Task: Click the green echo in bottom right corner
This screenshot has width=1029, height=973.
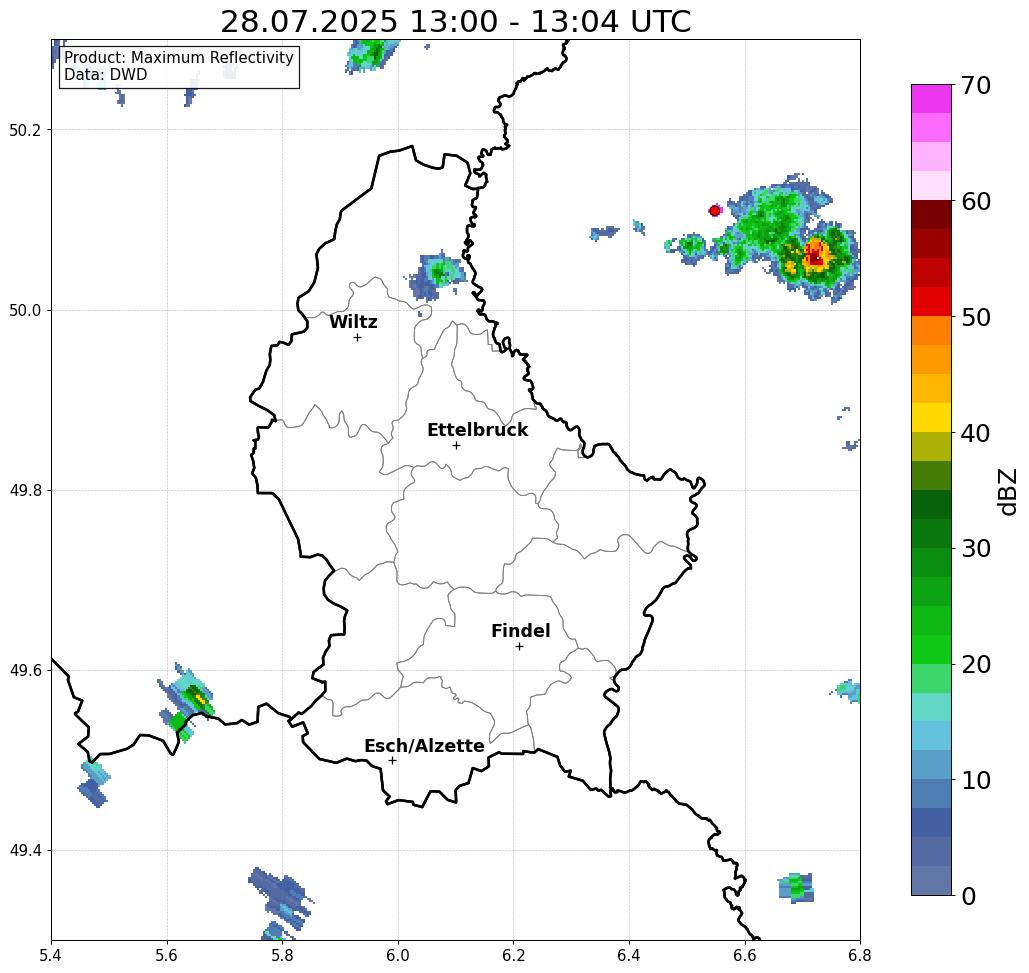Action: coord(796,888)
